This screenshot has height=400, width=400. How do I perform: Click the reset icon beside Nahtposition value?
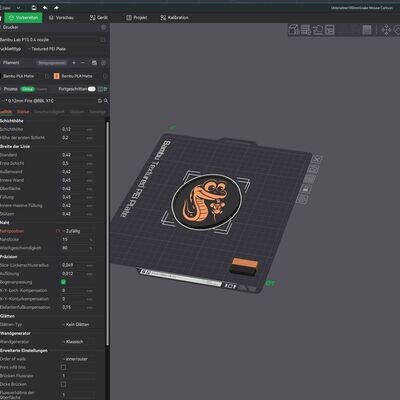coord(58,231)
